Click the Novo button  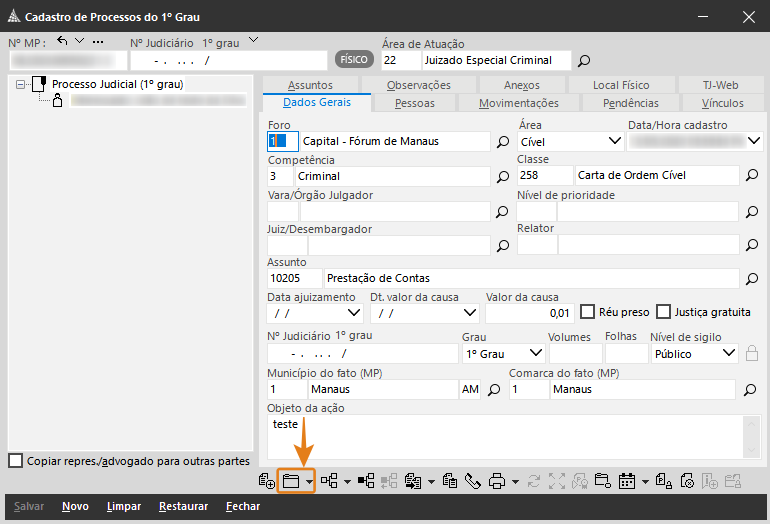pos(75,506)
